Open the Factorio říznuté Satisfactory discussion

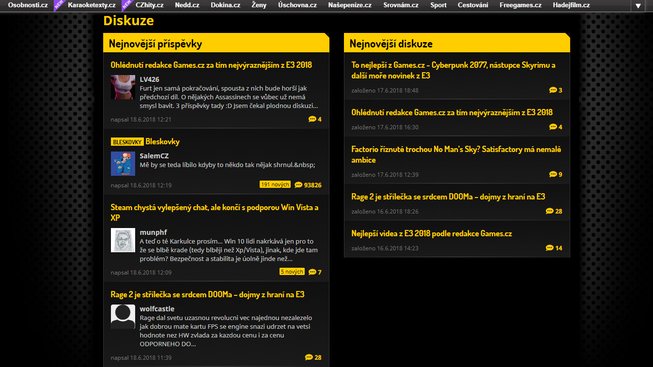click(x=456, y=155)
